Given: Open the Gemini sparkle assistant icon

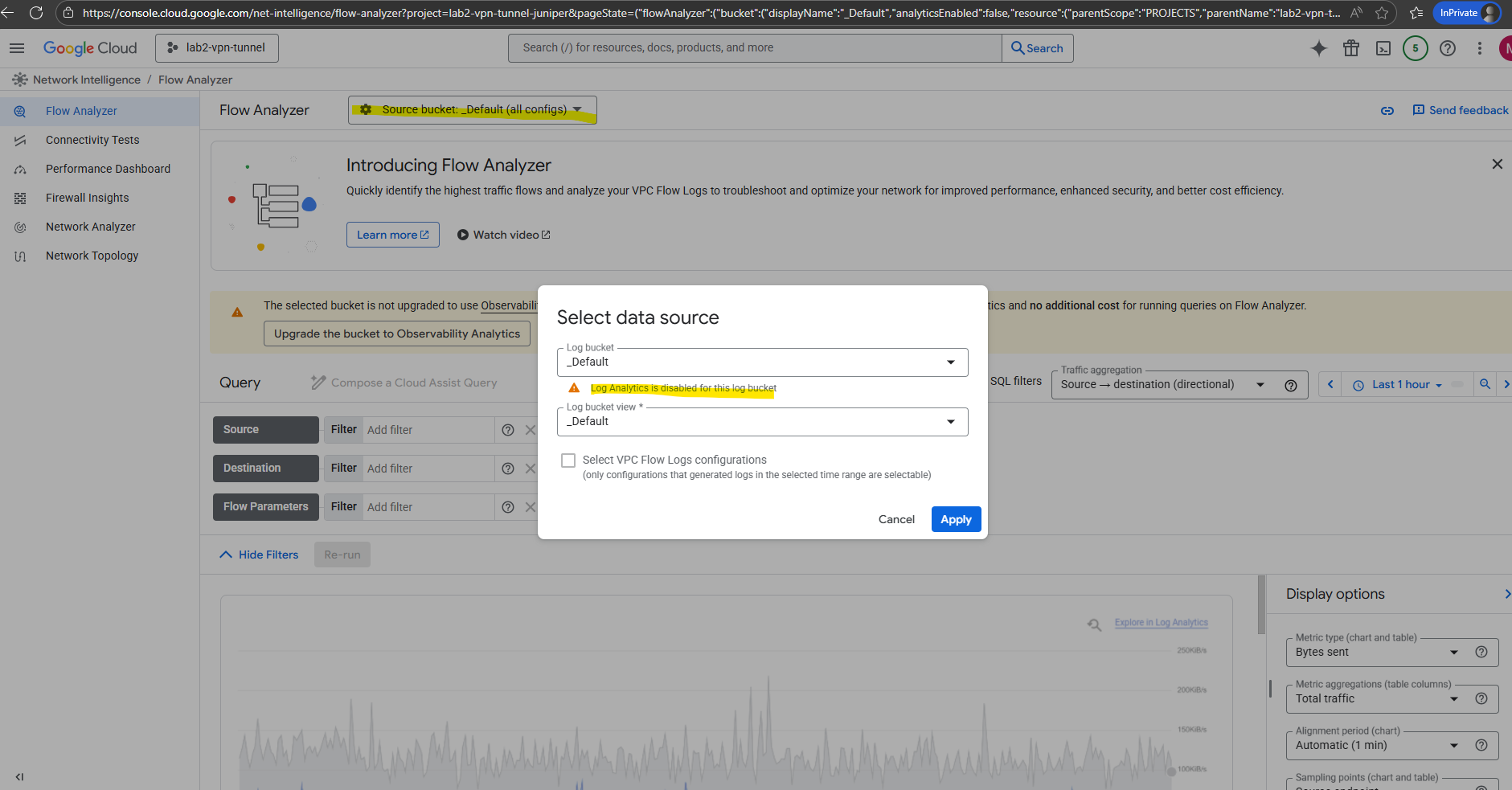Looking at the screenshot, I should coord(1319,48).
